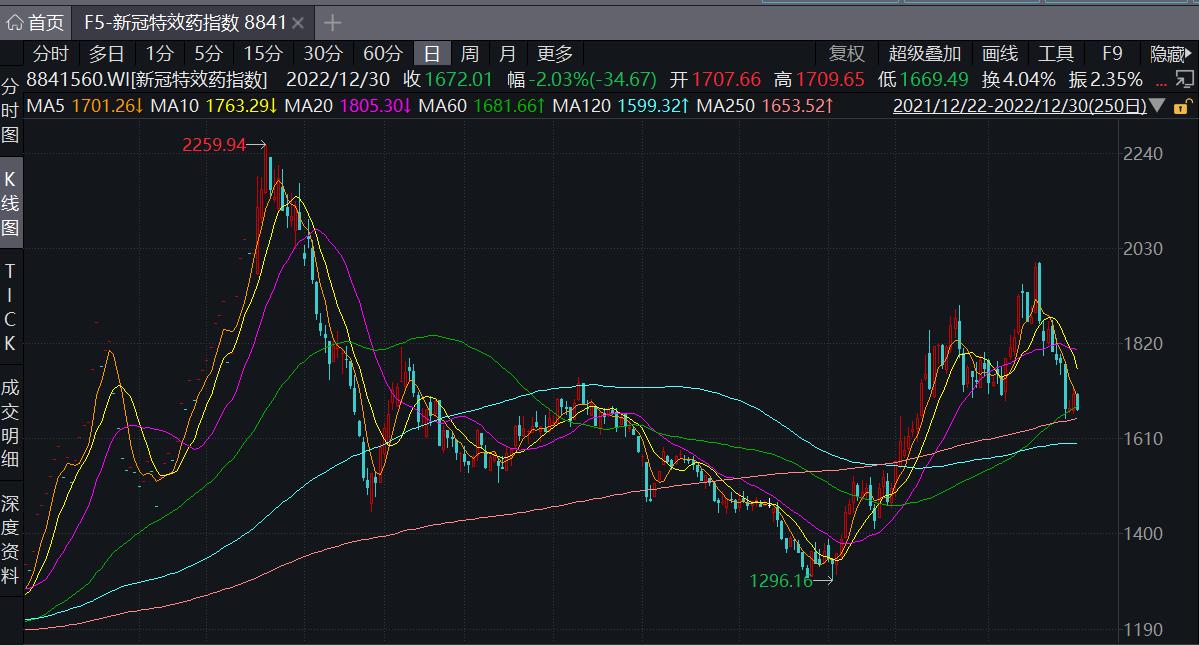Click the red three-dot overflow icon
Screen dimensions: 1199x645
click(1160, 80)
